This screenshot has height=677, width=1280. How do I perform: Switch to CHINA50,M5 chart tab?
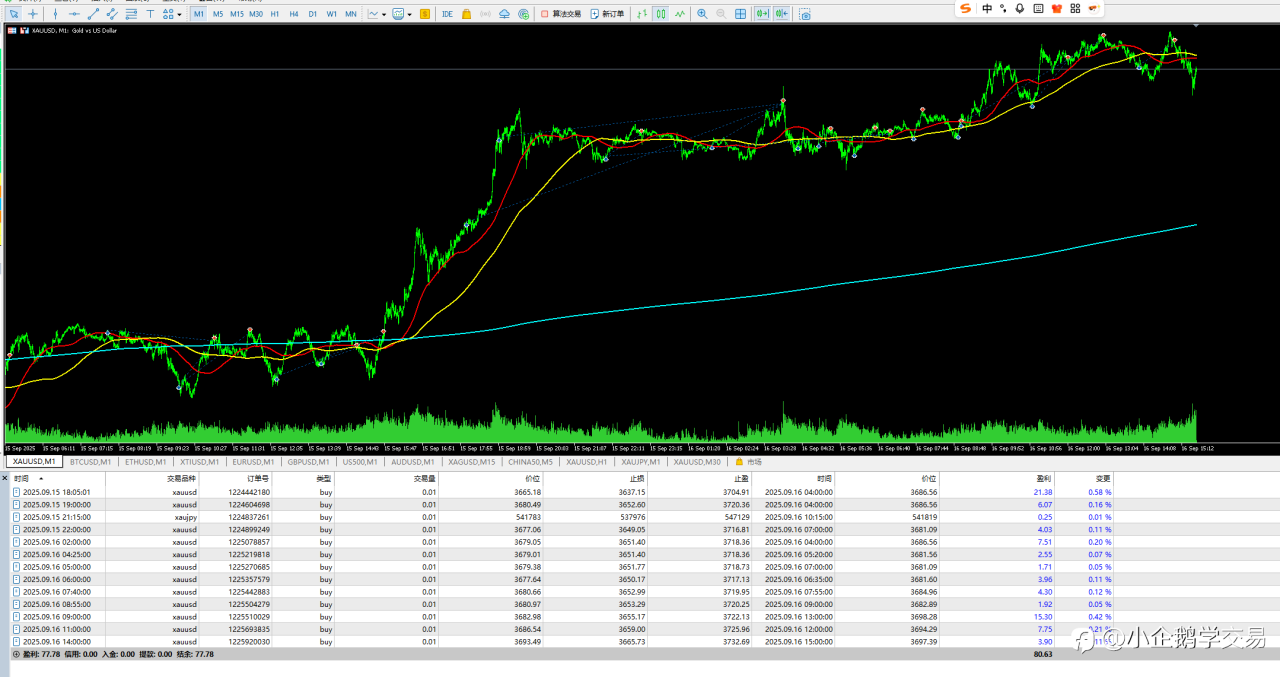pyautogui.click(x=530, y=462)
